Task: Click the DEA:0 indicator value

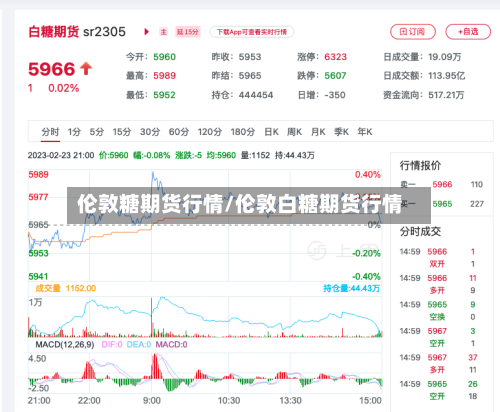Action: pos(139,344)
